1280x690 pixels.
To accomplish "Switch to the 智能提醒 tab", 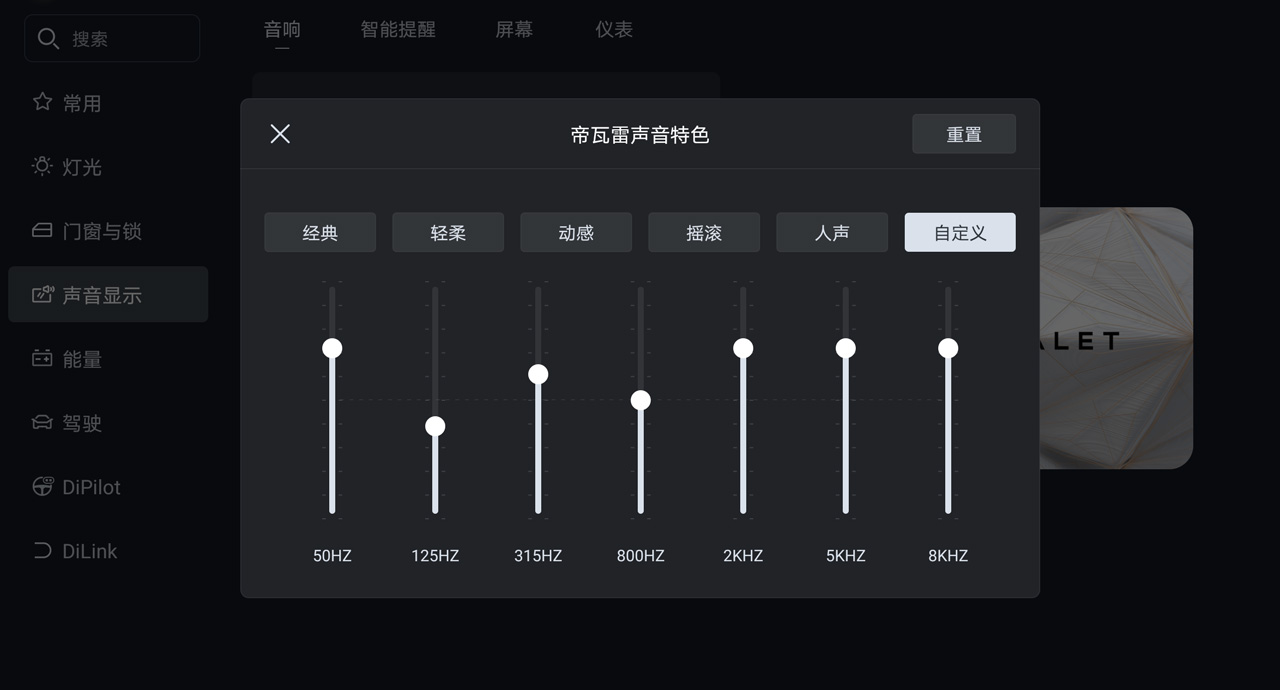I will 397,29.
